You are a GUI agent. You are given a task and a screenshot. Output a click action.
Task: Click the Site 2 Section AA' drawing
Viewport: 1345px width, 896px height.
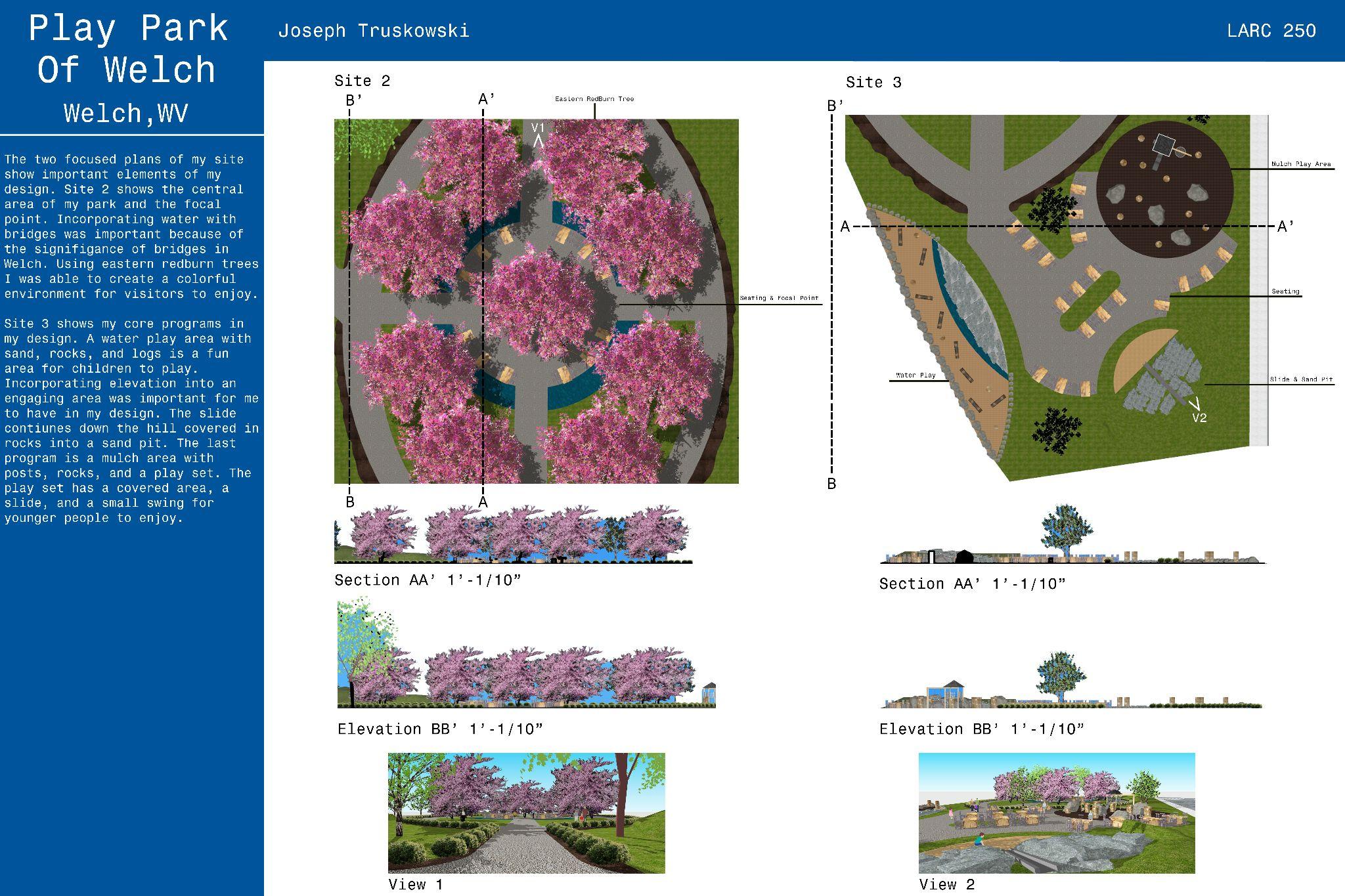513,535
